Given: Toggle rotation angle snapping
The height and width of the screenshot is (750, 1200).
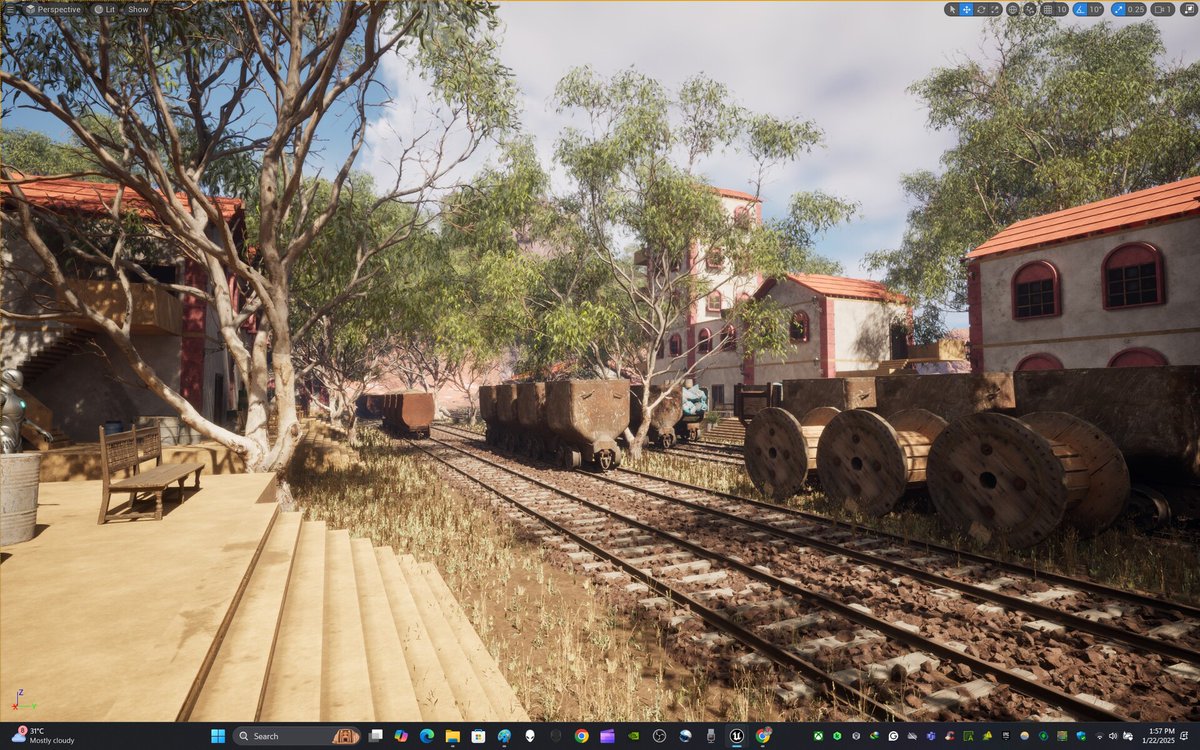Looking at the screenshot, I should click(x=1081, y=9).
